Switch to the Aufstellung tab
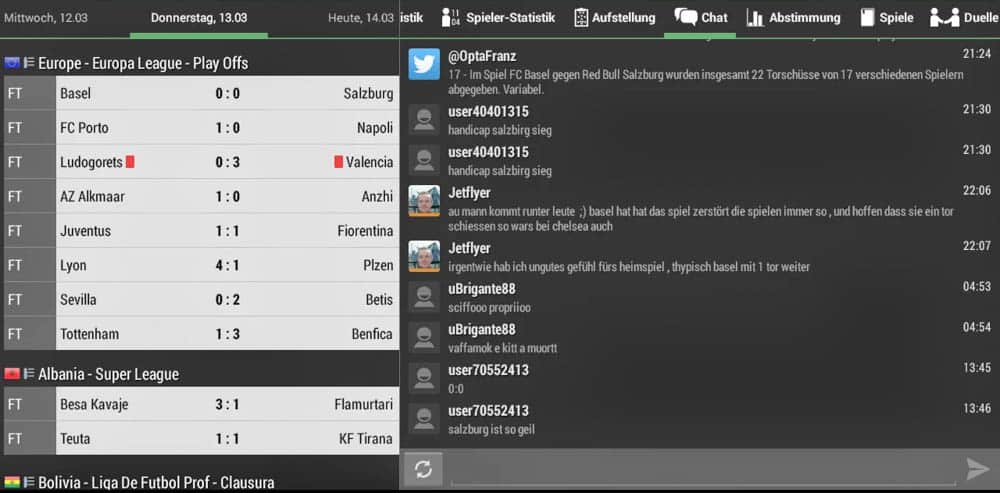Screen dimensions: 1000x493 [x=614, y=18]
